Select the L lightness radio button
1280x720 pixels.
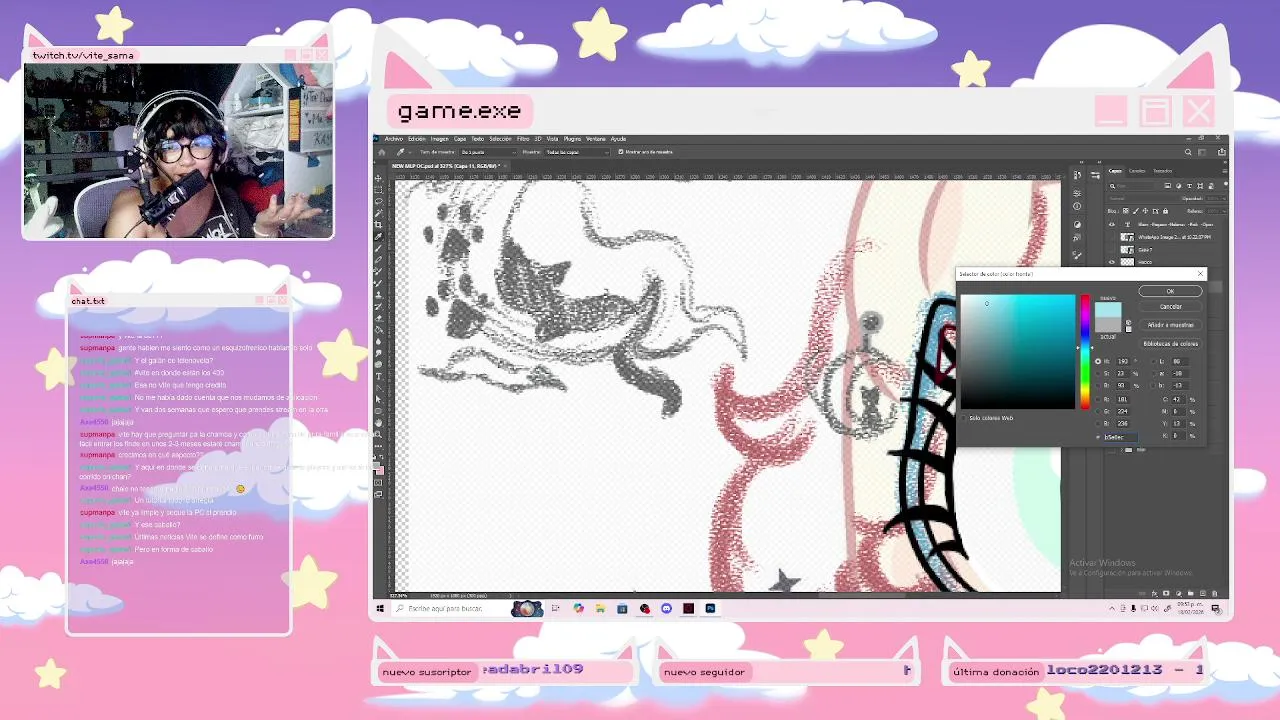tap(1154, 361)
